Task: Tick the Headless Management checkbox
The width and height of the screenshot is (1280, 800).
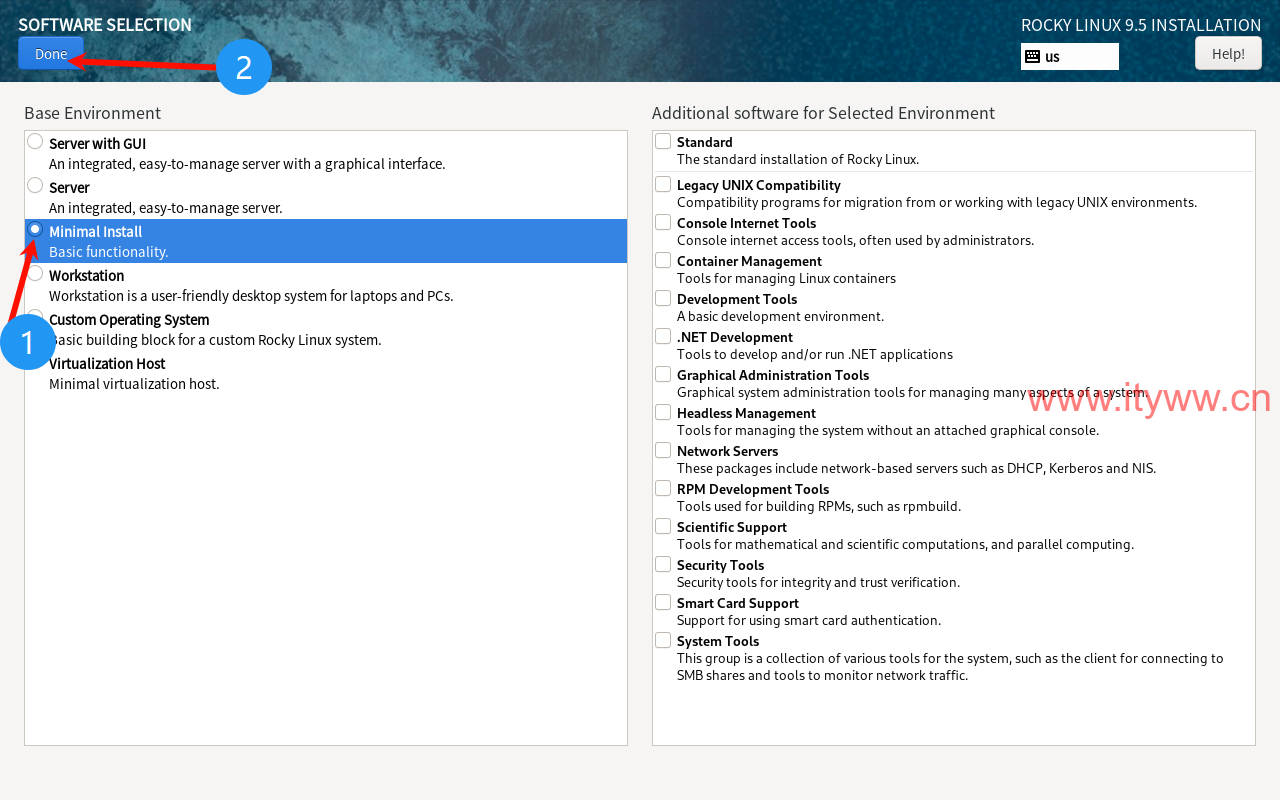Action: 663,412
